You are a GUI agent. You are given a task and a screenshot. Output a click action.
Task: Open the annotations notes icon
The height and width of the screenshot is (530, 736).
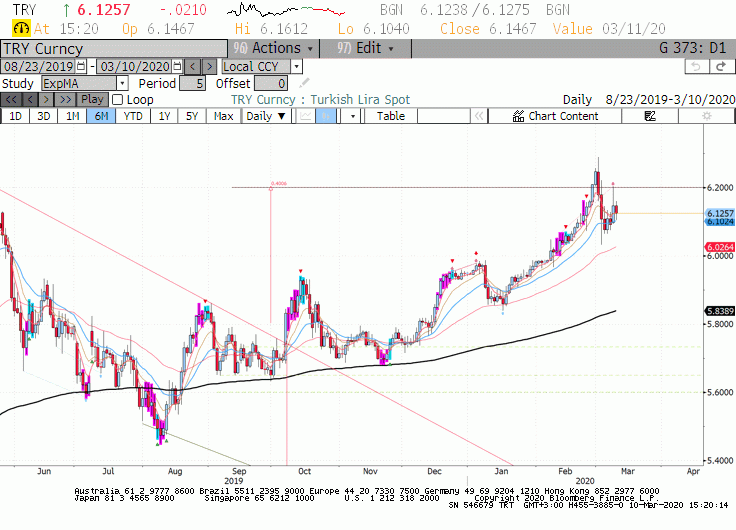[650, 116]
